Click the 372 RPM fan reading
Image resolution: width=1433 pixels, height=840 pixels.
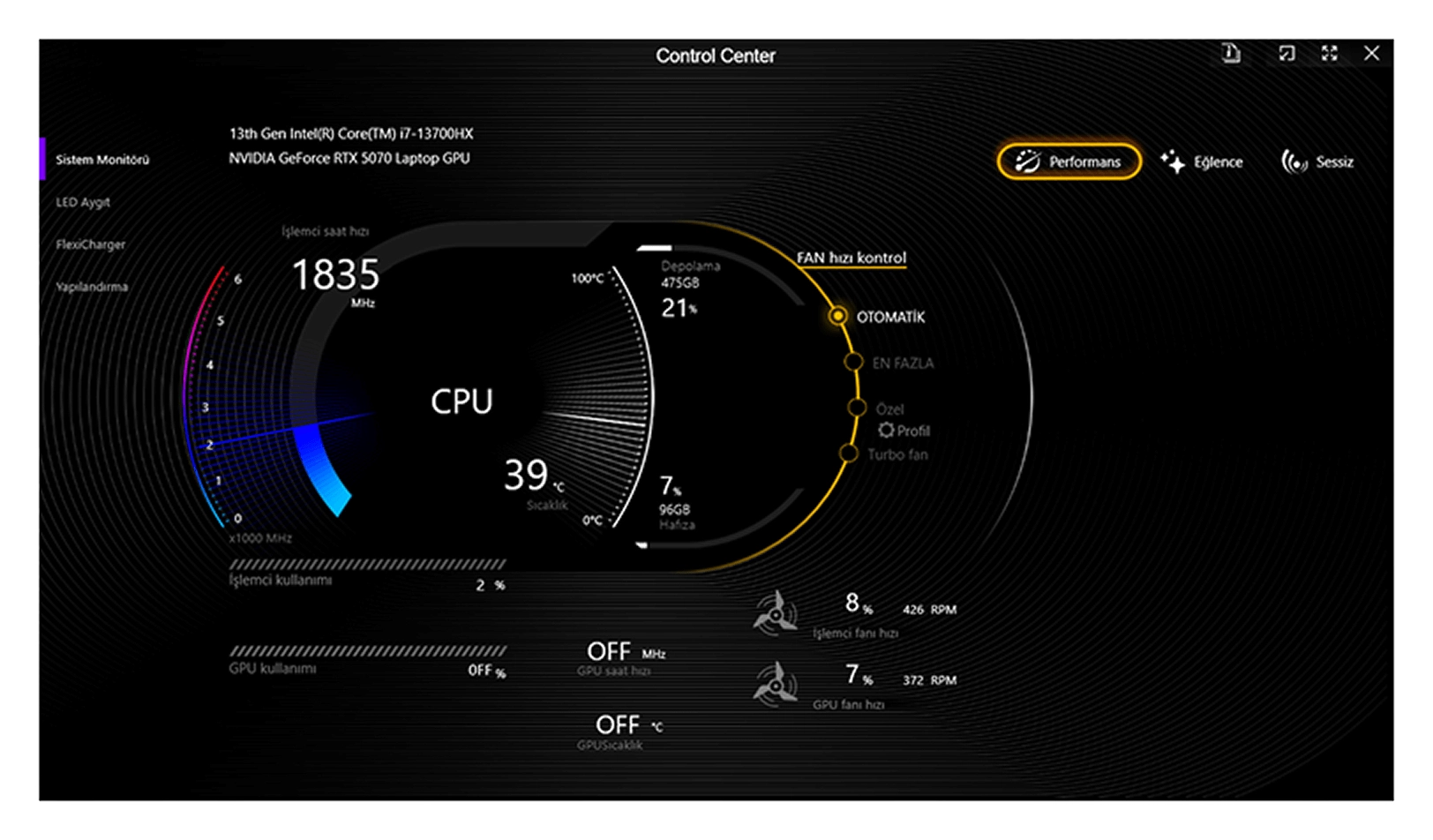coord(929,680)
